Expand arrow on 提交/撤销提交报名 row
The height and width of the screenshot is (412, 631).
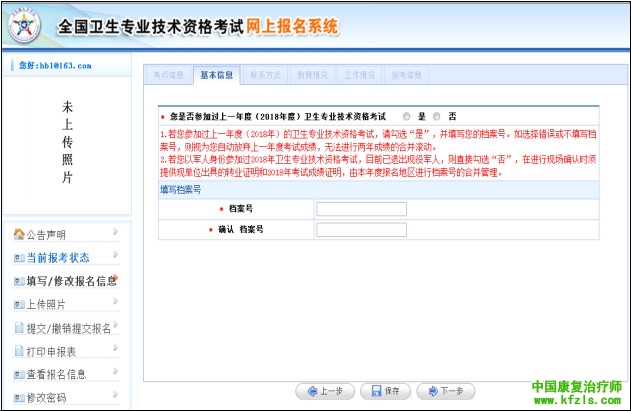[115, 324]
